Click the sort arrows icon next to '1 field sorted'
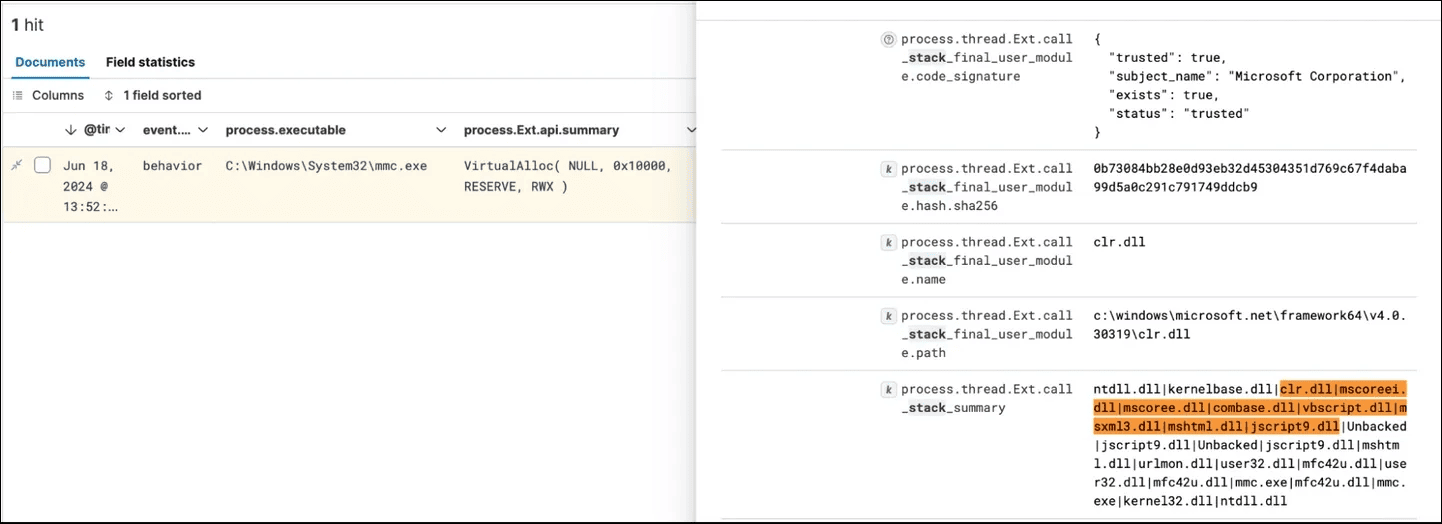Viewport: 1442px width, 524px height. pyautogui.click(x=109, y=96)
